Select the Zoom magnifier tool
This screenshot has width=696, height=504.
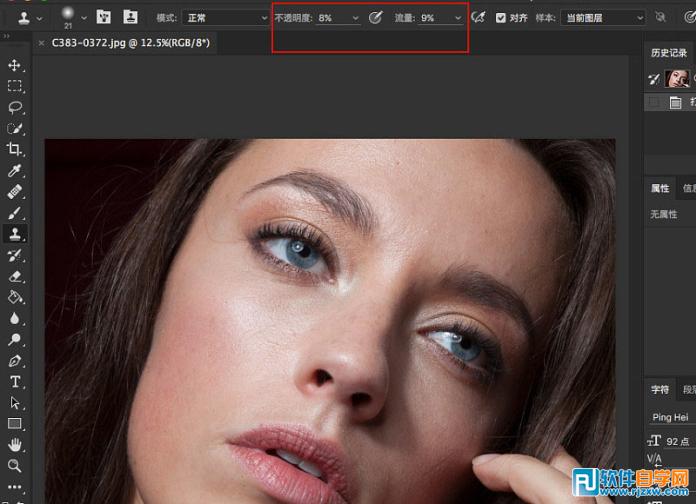(15, 466)
